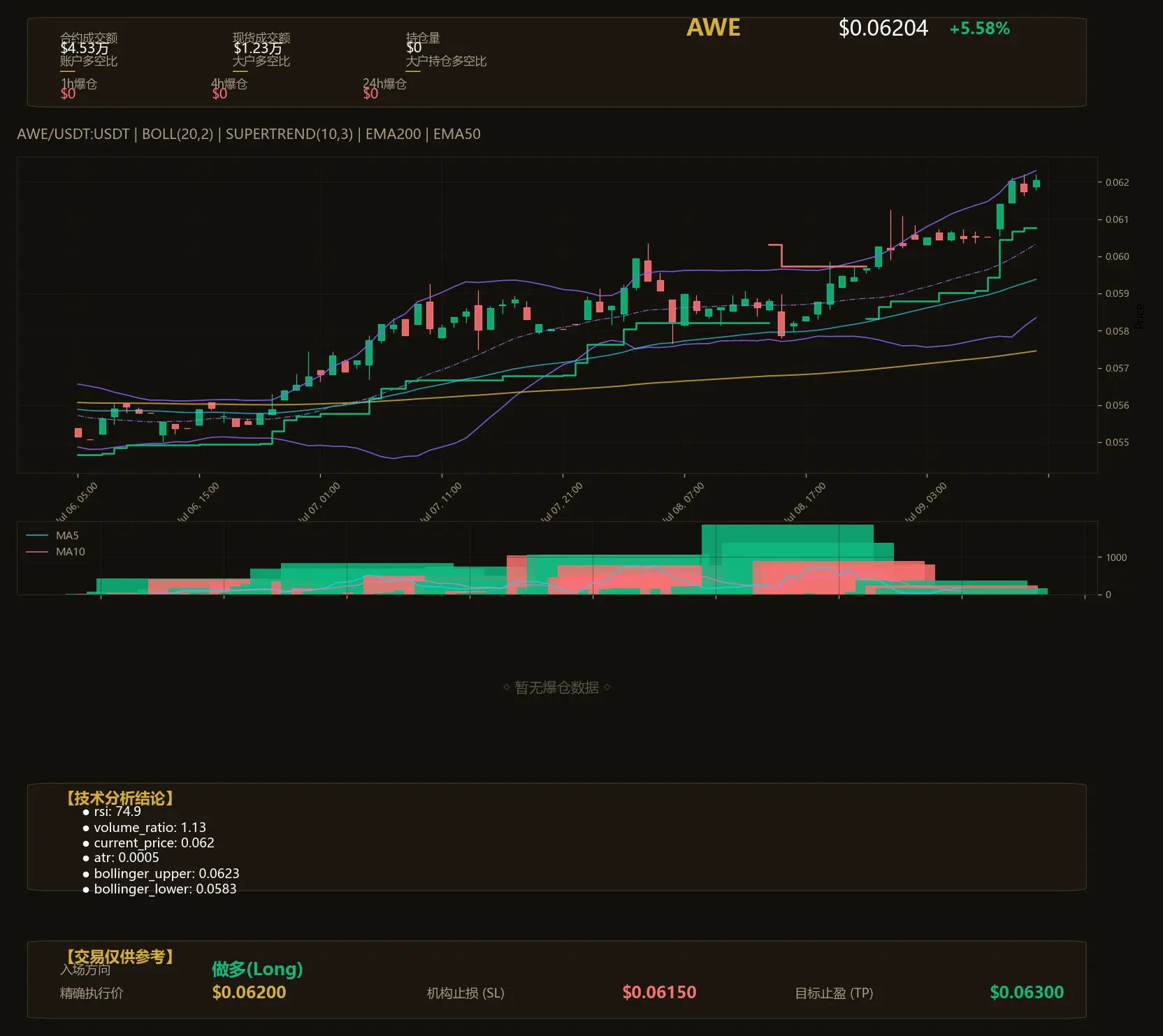Image resolution: width=1163 pixels, height=1036 pixels.
Task: Click the 暂无爆仓数据 notice
Action: (x=557, y=687)
